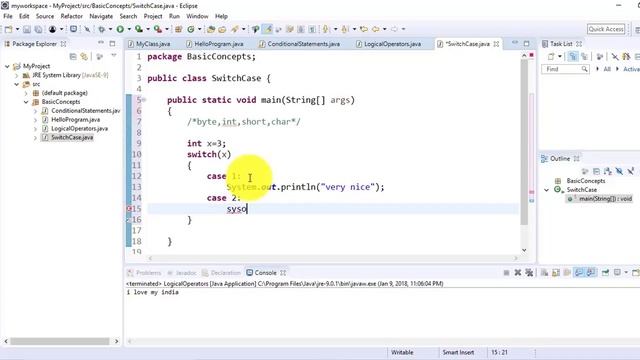
Task: Click the Active link in Task List
Action: (631, 69)
